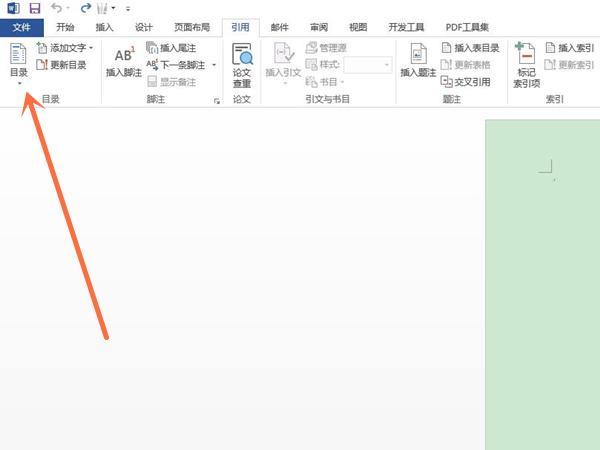Expand the 下一条脚注 dropdown arrow

click(x=213, y=65)
